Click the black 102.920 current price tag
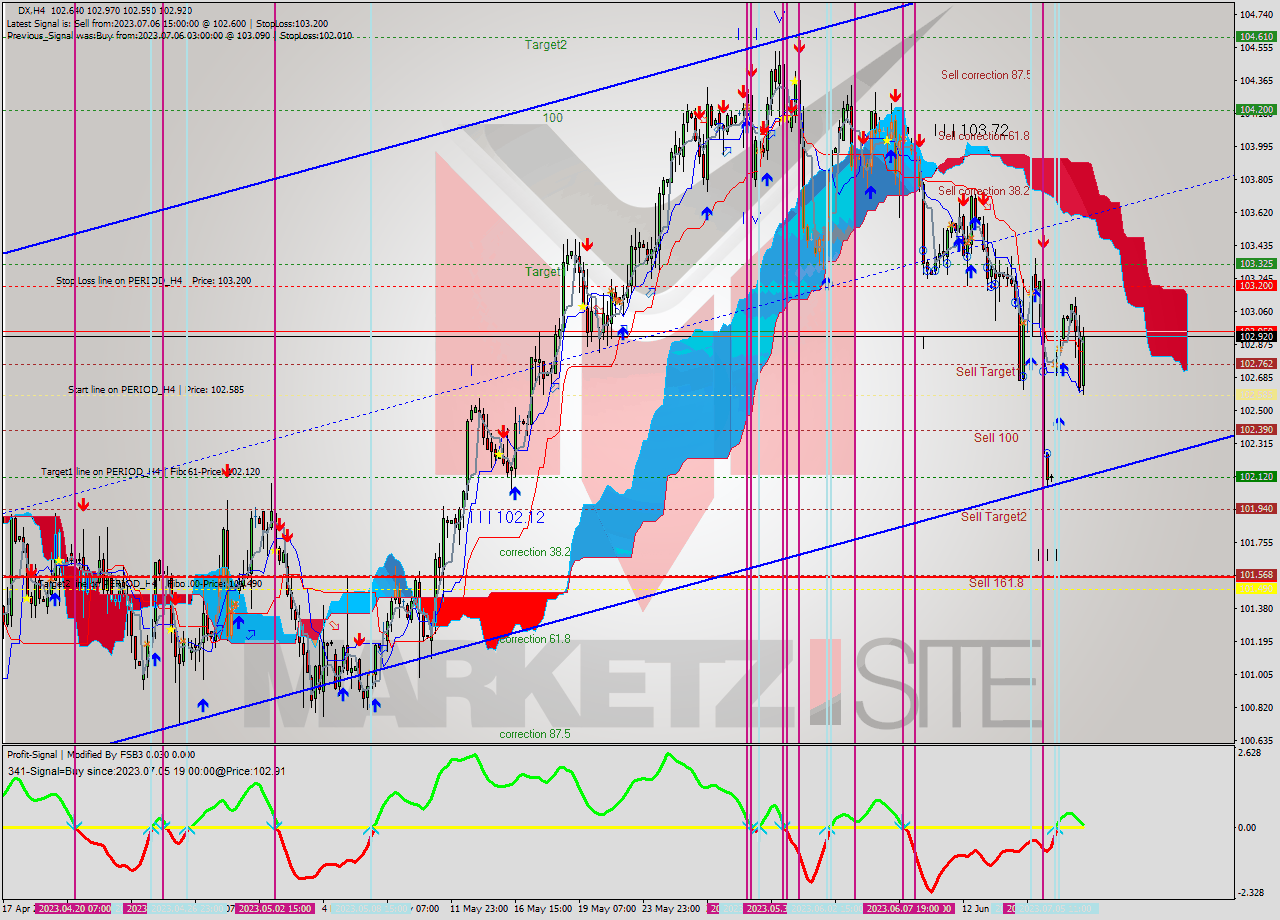1280x920 pixels. (1256, 337)
